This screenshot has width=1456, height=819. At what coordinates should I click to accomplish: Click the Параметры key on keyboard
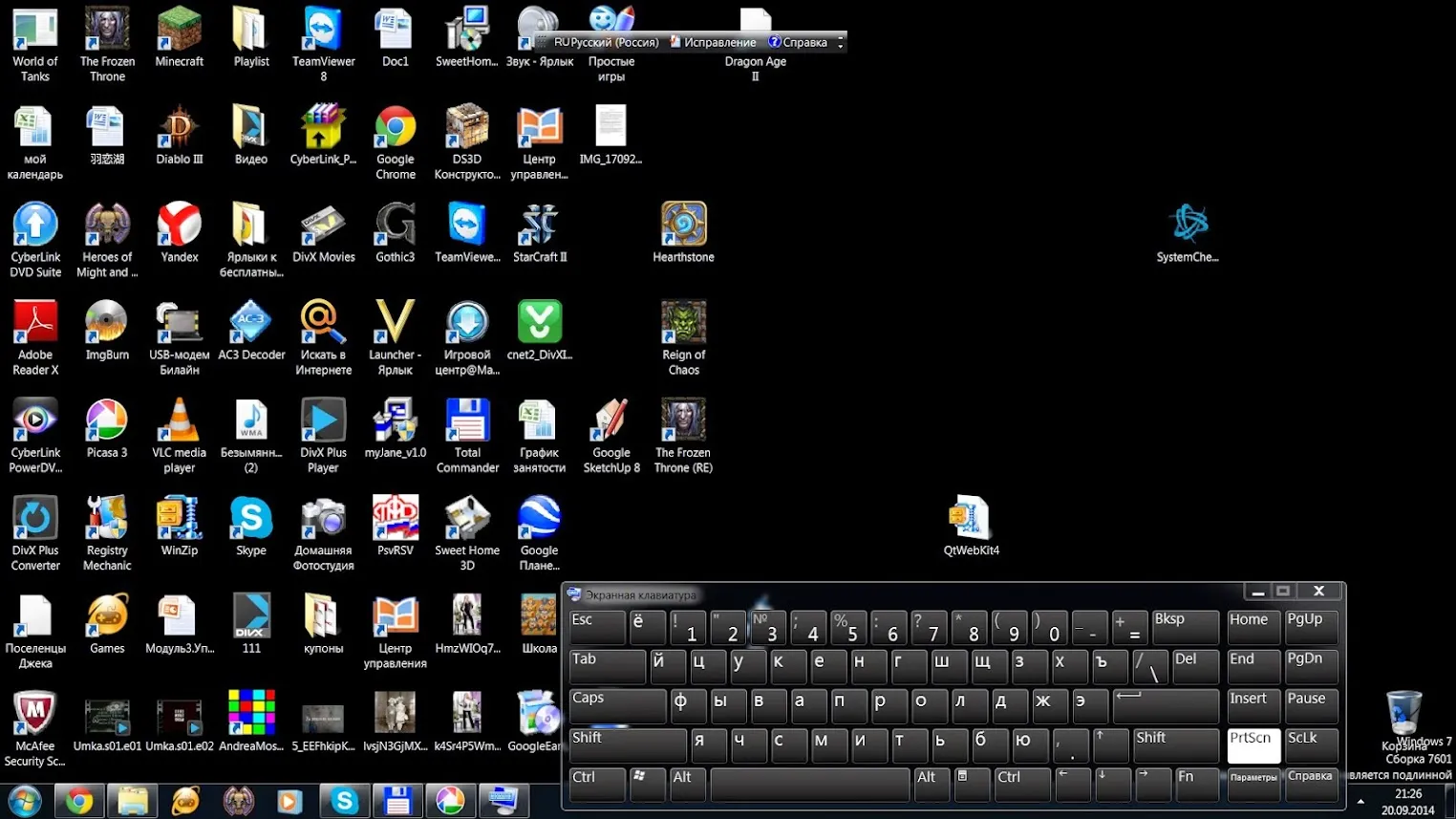(1253, 785)
